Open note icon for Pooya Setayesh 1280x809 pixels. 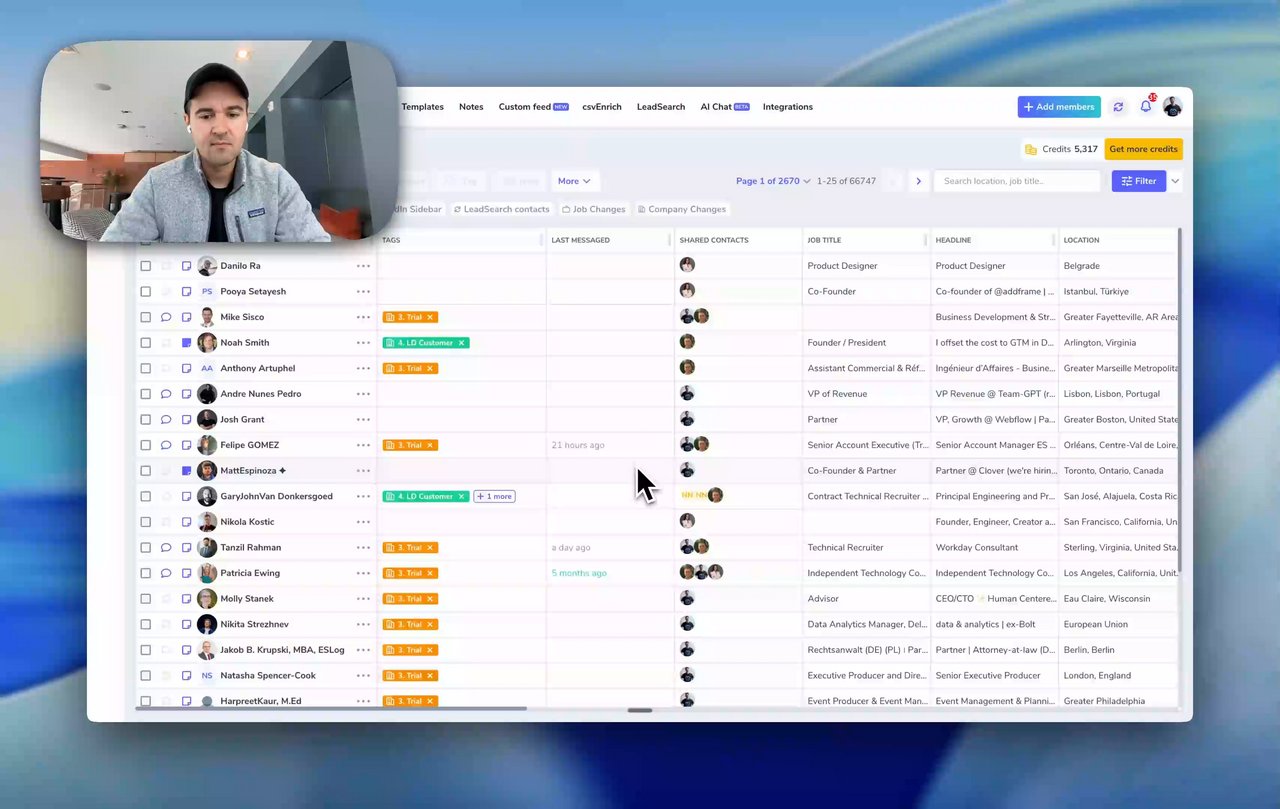186,292
